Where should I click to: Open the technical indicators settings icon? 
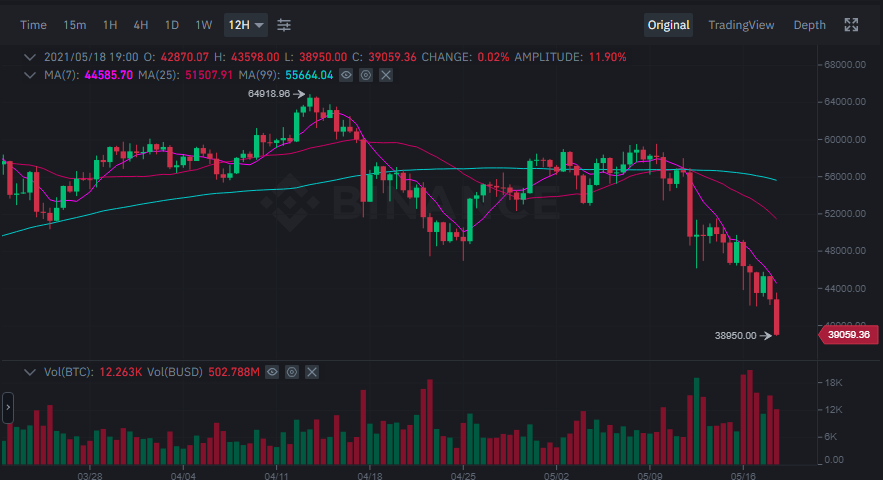click(x=285, y=24)
